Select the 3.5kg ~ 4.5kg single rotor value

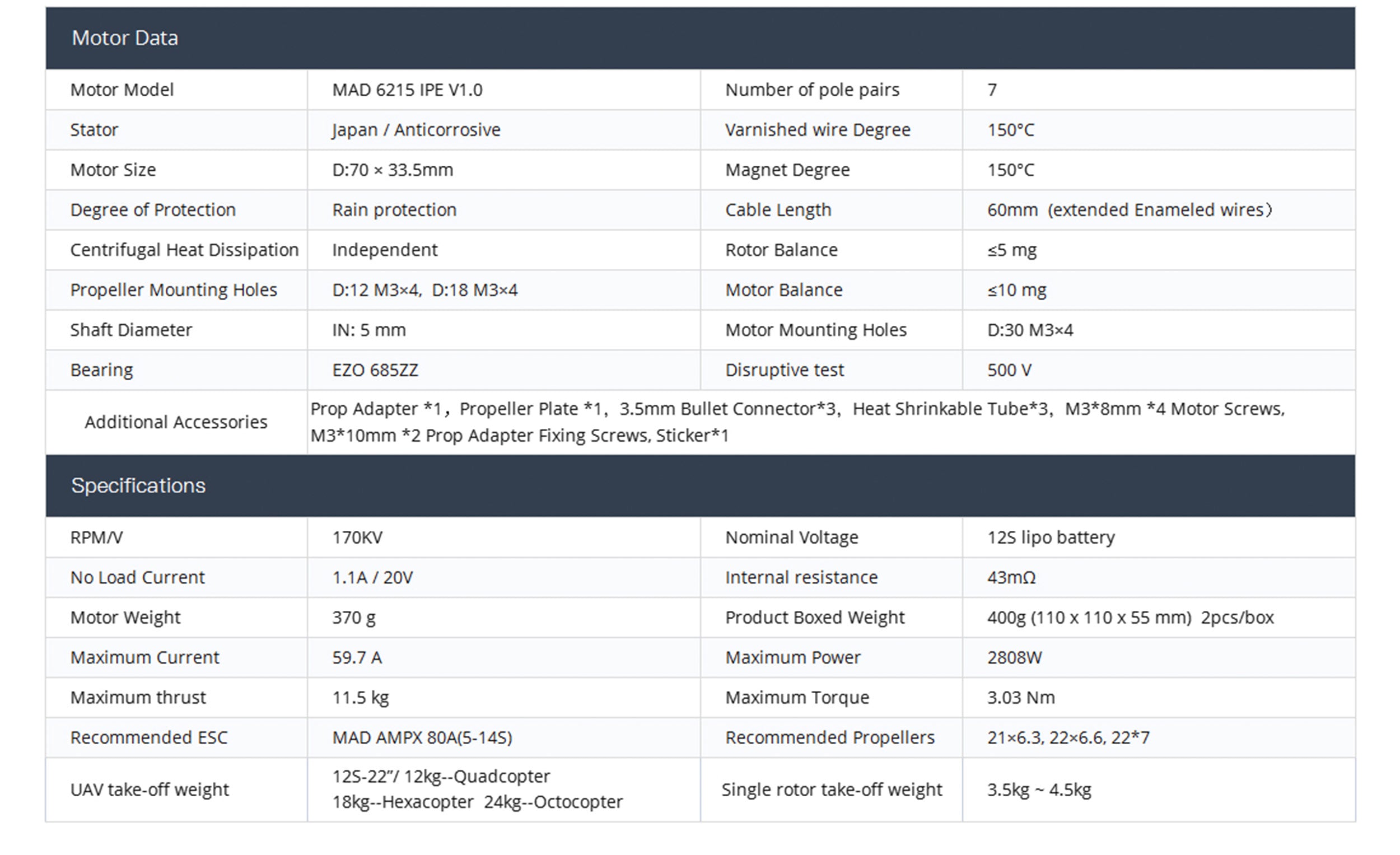pyautogui.click(x=1039, y=789)
